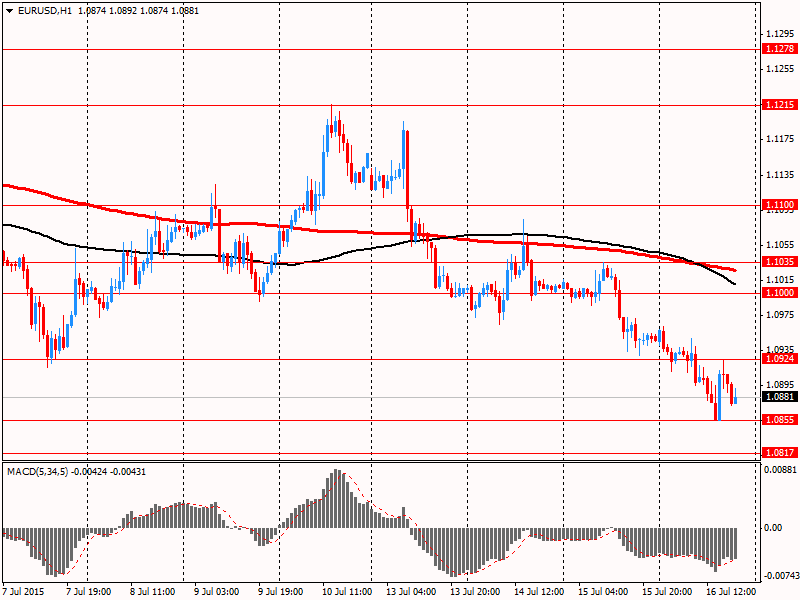Select the 1.0855 red price level label
This screenshot has height=600, width=800.
point(780,419)
